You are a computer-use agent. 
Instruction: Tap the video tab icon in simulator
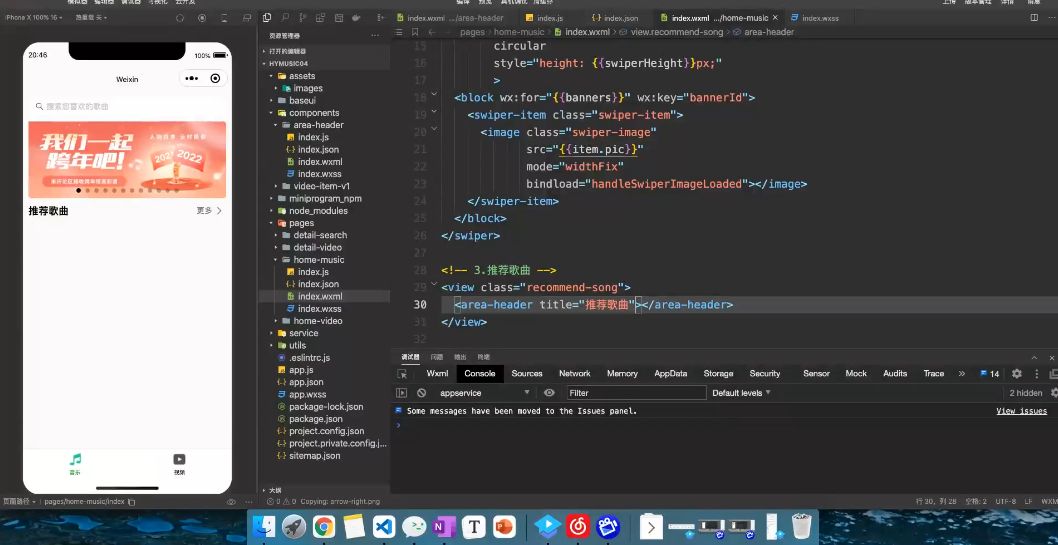tap(179, 460)
